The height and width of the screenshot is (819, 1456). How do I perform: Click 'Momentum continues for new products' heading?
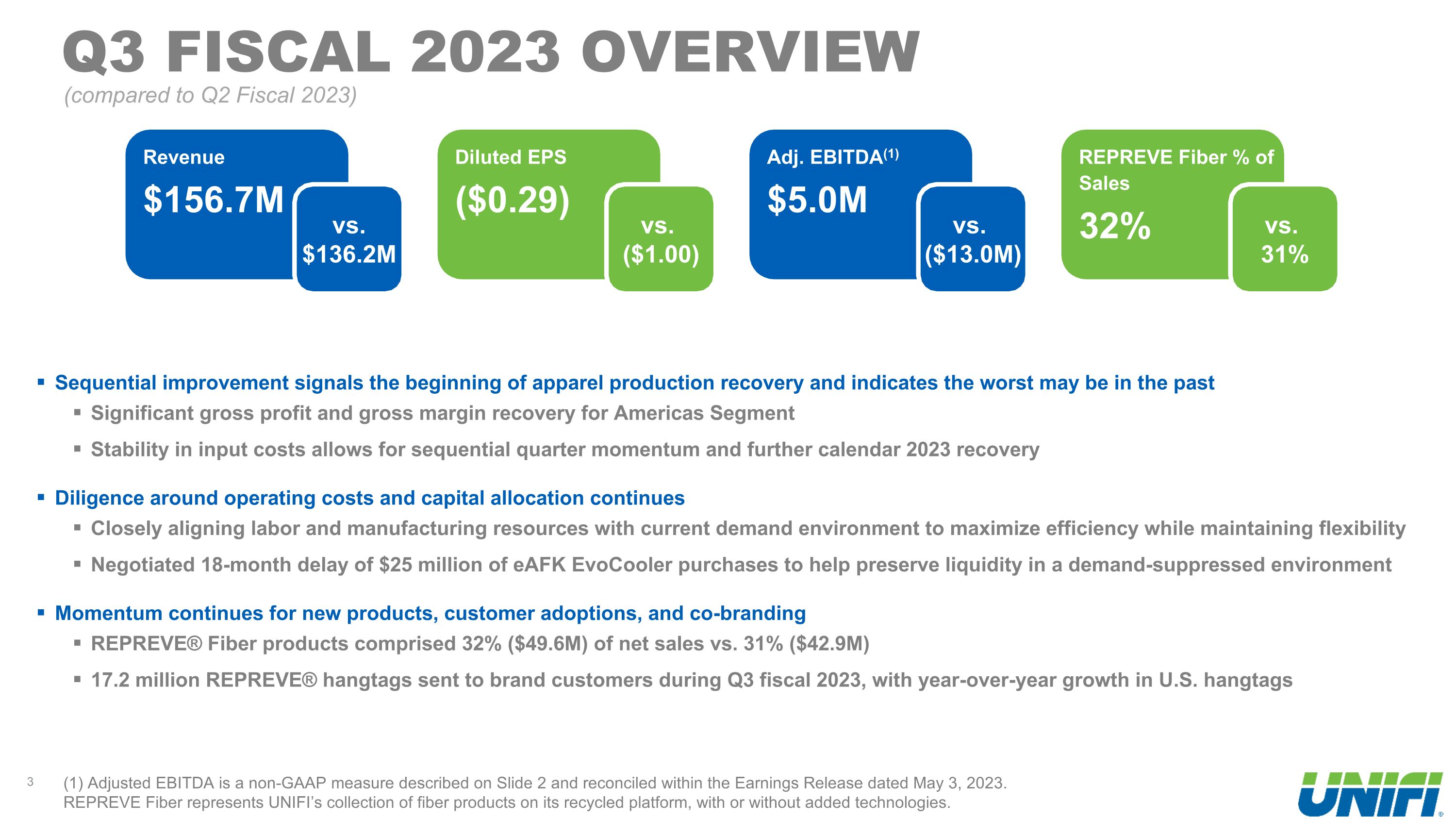pyautogui.click(x=430, y=613)
